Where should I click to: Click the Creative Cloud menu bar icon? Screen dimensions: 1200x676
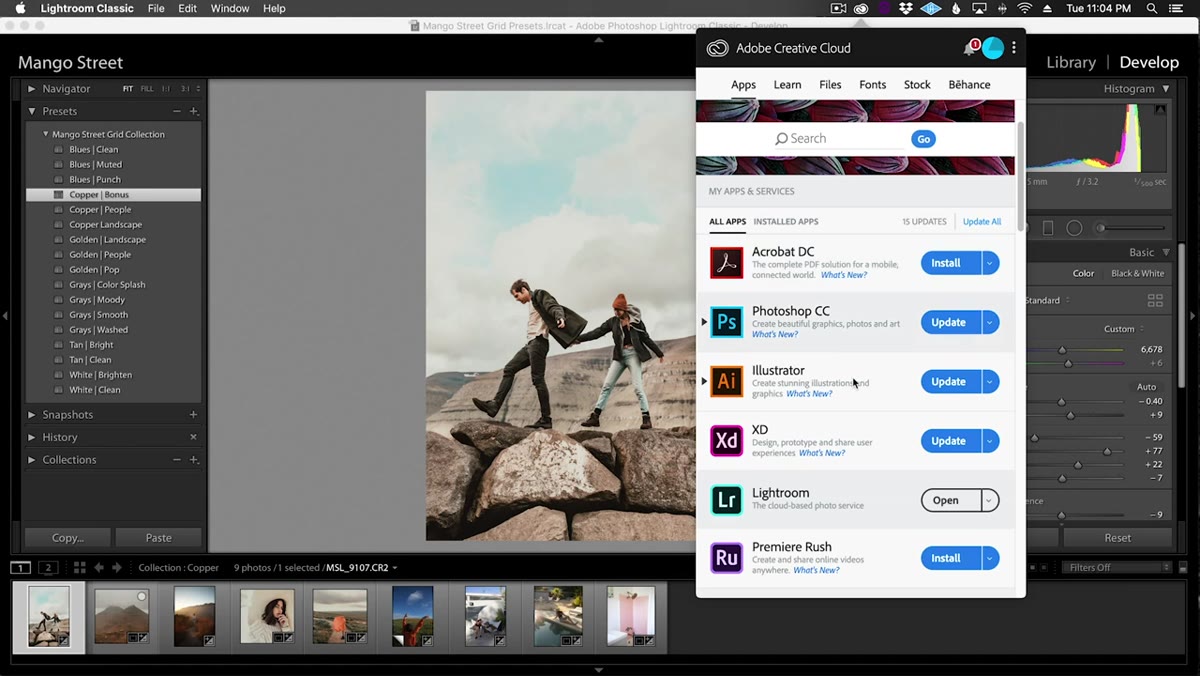tap(861, 8)
